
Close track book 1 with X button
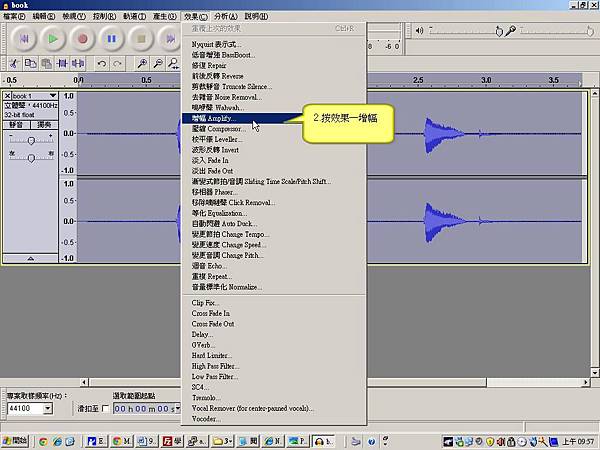point(7,96)
